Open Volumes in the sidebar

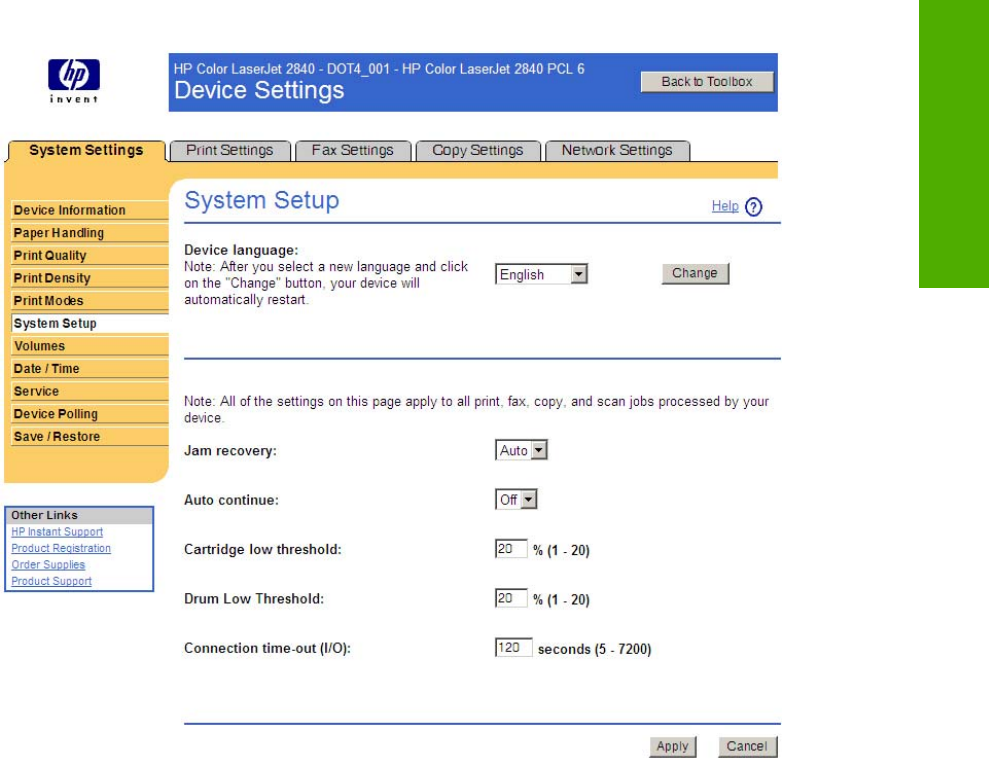coord(90,346)
